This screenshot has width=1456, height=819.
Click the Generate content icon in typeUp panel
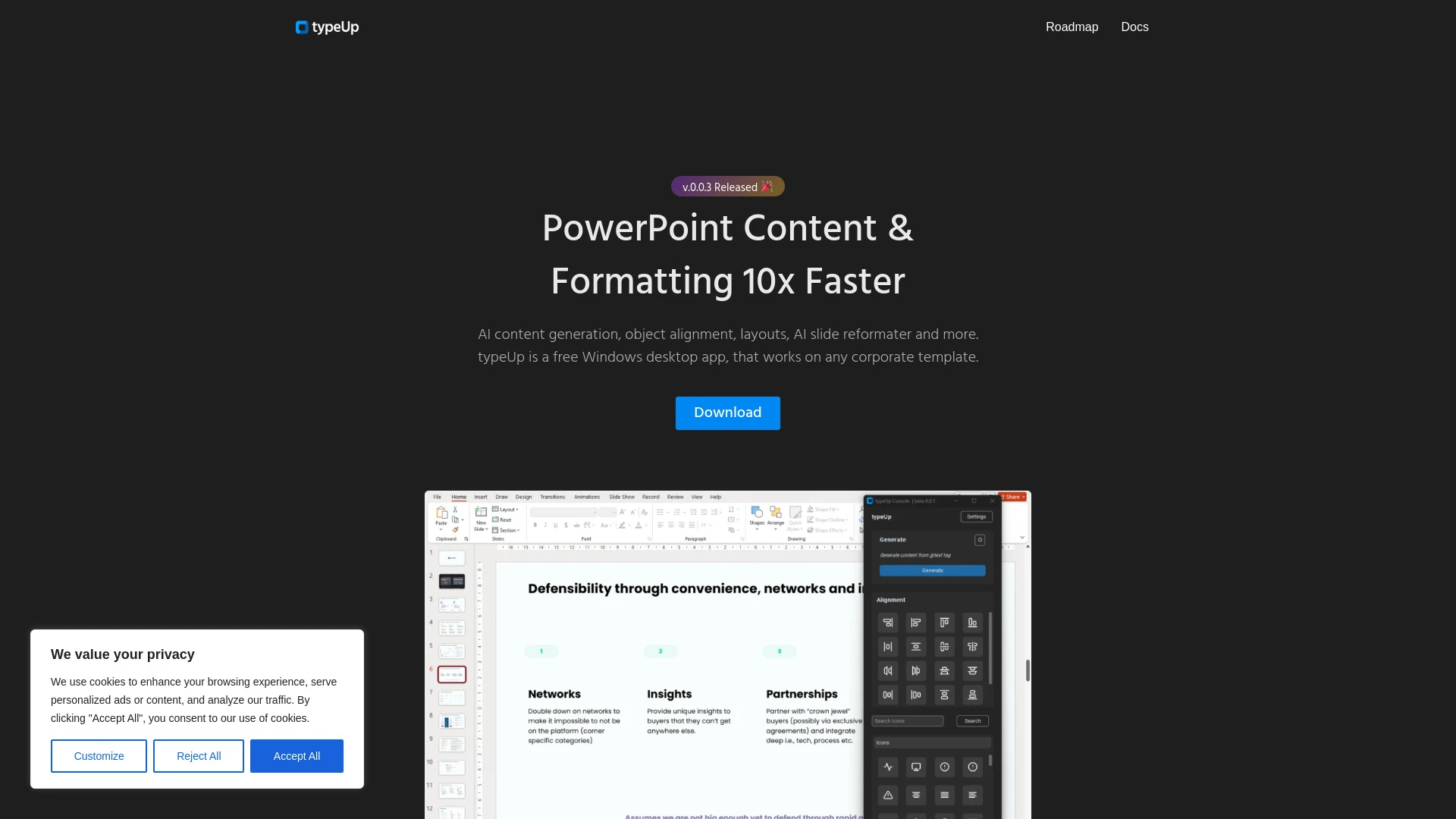pos(980,540)
